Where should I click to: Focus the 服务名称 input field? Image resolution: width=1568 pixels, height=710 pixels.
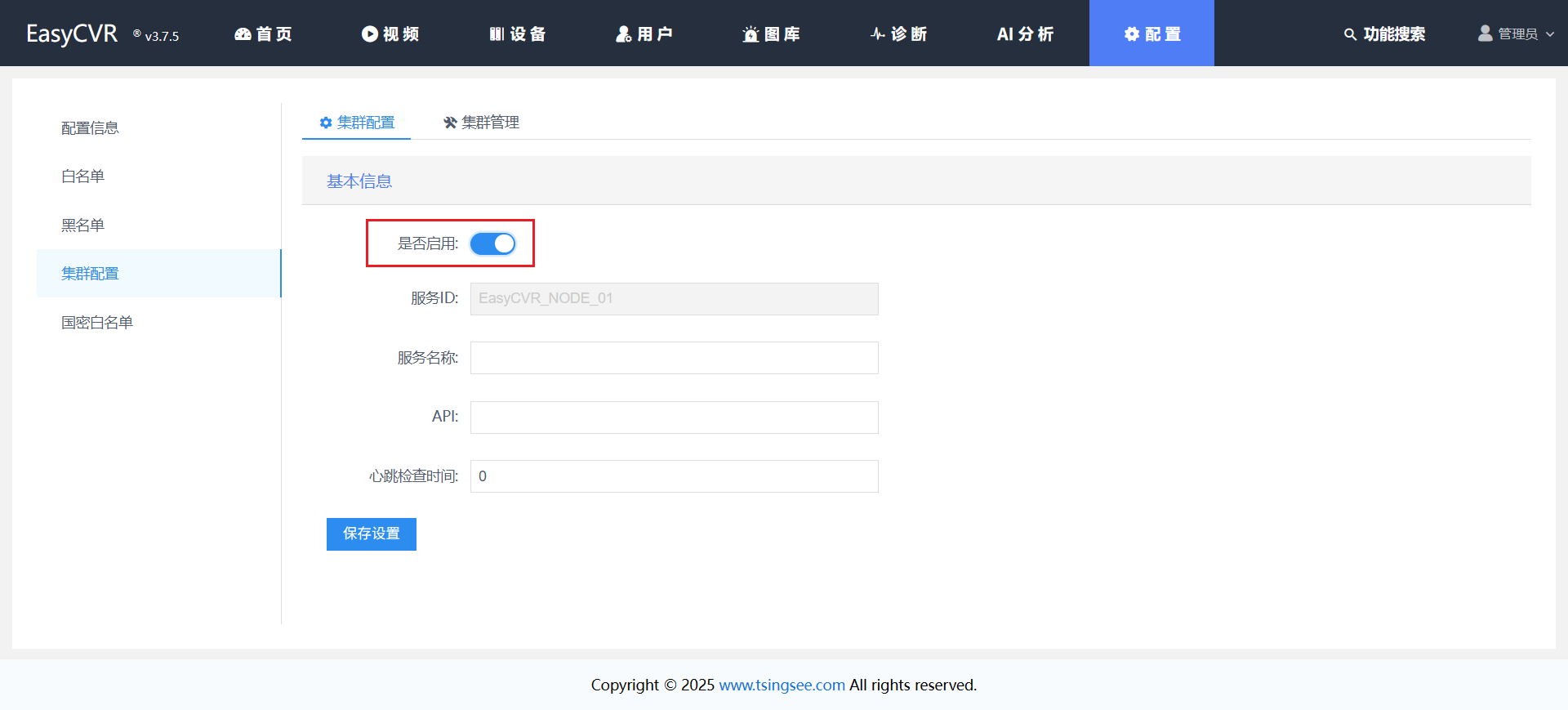[x=675, y=358]
